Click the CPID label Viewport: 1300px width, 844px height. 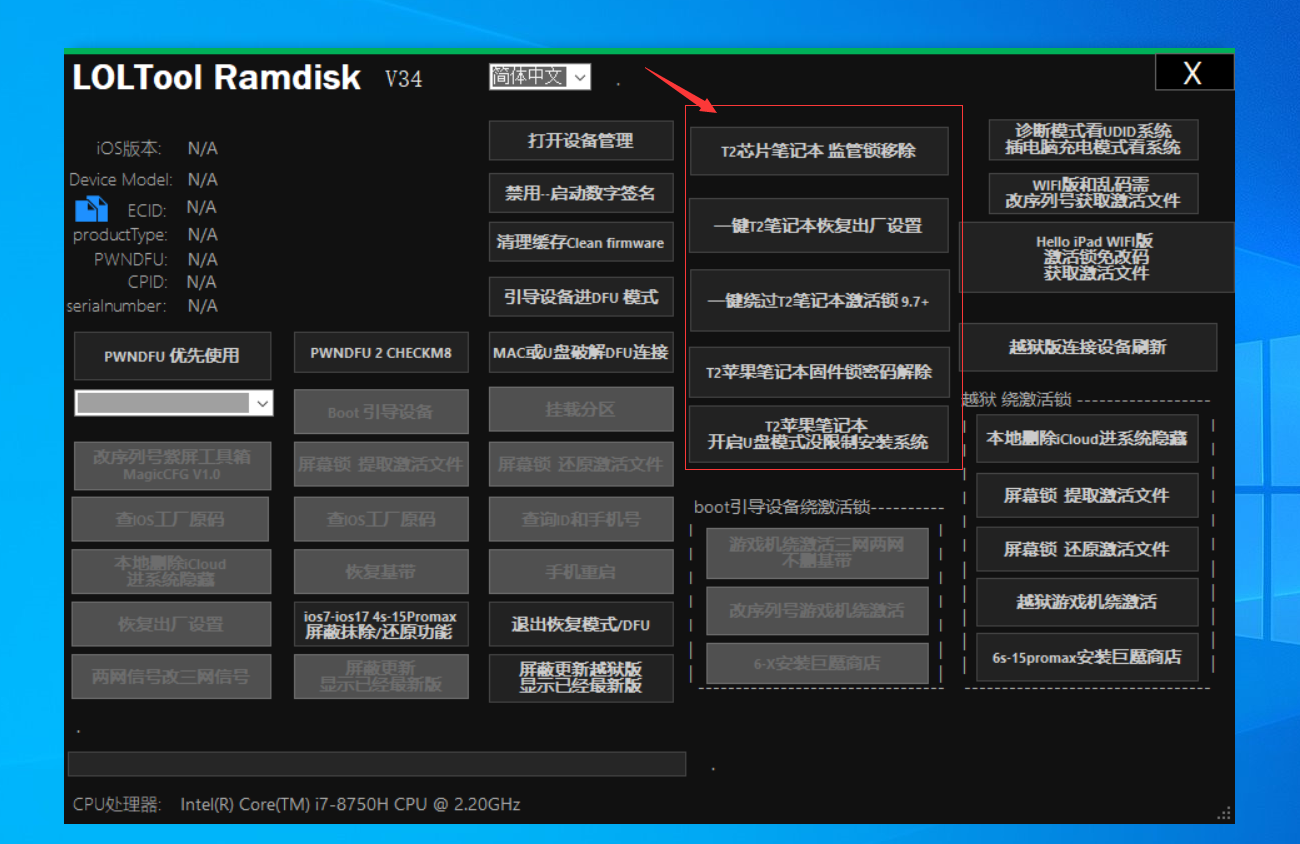(x=147, y=282)
